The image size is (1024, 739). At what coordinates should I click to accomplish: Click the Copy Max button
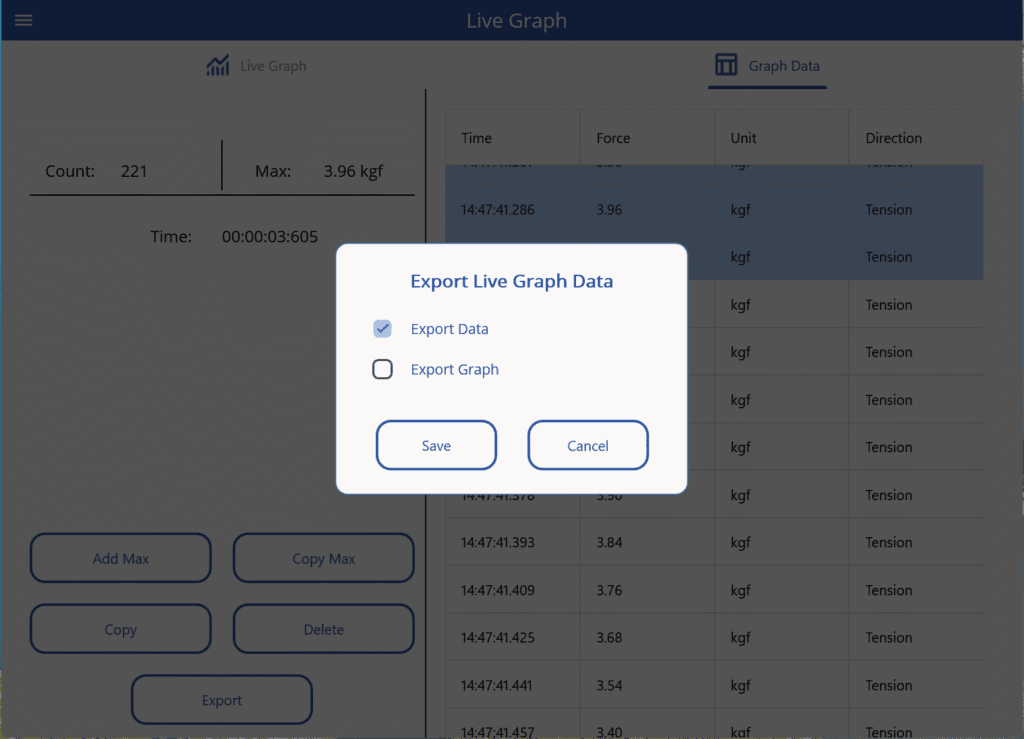(x=323, y=559)
